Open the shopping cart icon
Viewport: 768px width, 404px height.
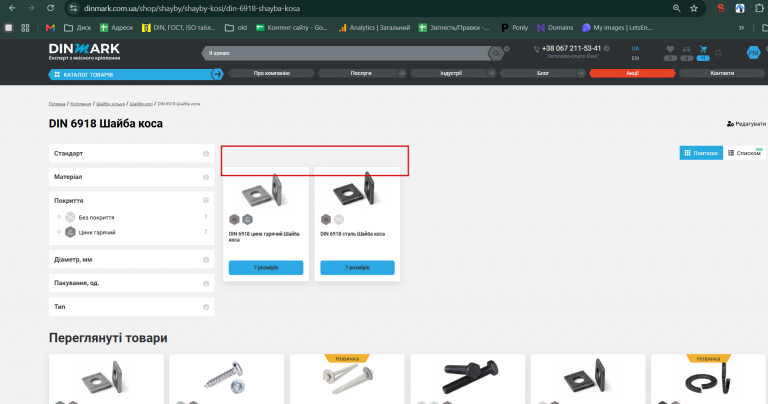click(x=703, y=49)
